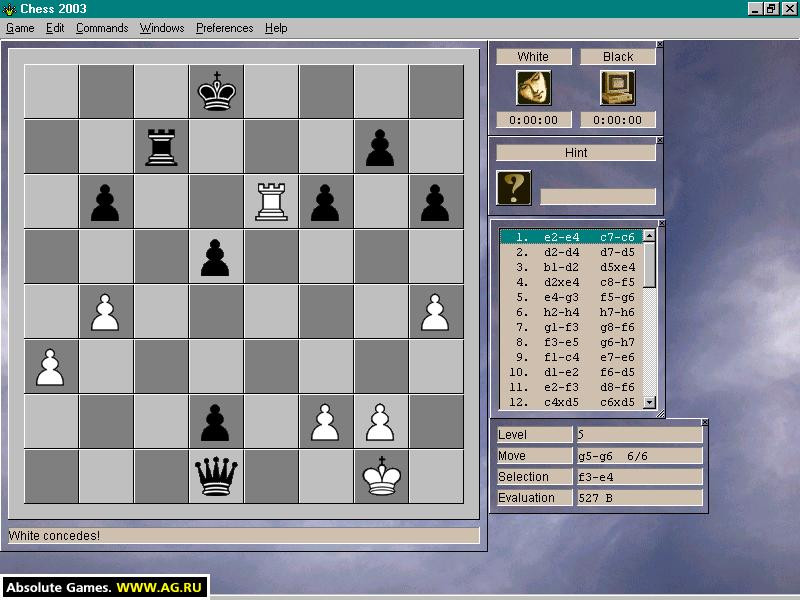
Task: Select move row 5. e4-g3 f5-g6
Action: click(571, 297)
